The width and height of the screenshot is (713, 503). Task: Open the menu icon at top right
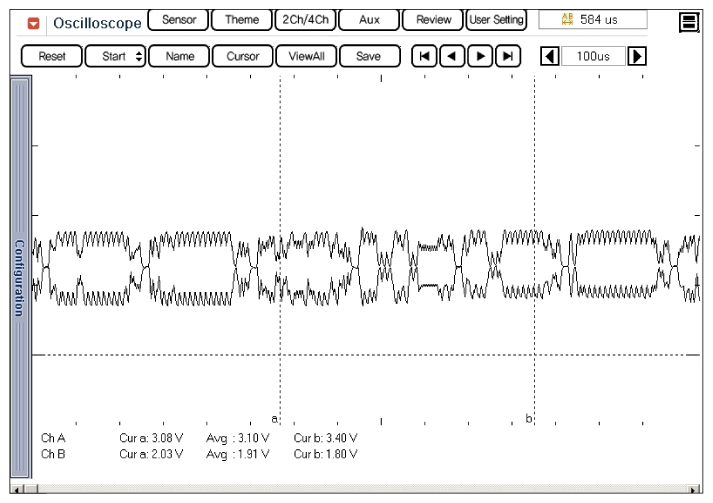688,21
